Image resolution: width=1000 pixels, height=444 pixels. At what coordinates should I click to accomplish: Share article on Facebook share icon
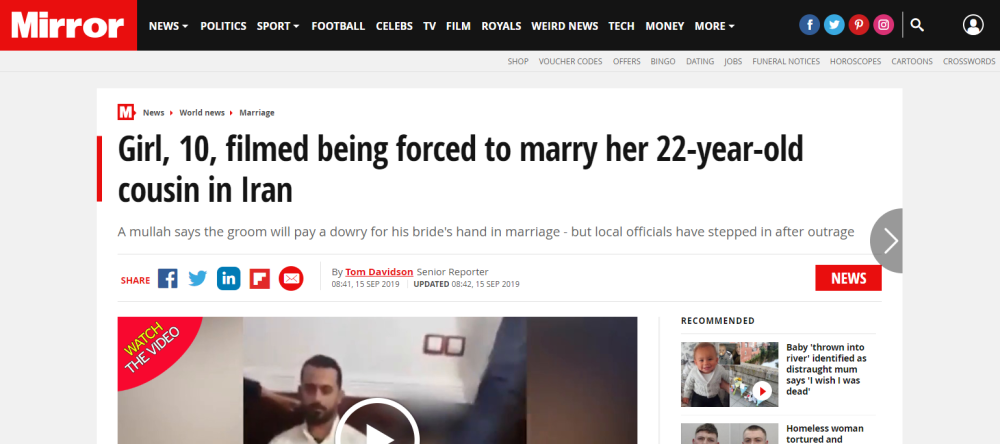coord(168,279)
